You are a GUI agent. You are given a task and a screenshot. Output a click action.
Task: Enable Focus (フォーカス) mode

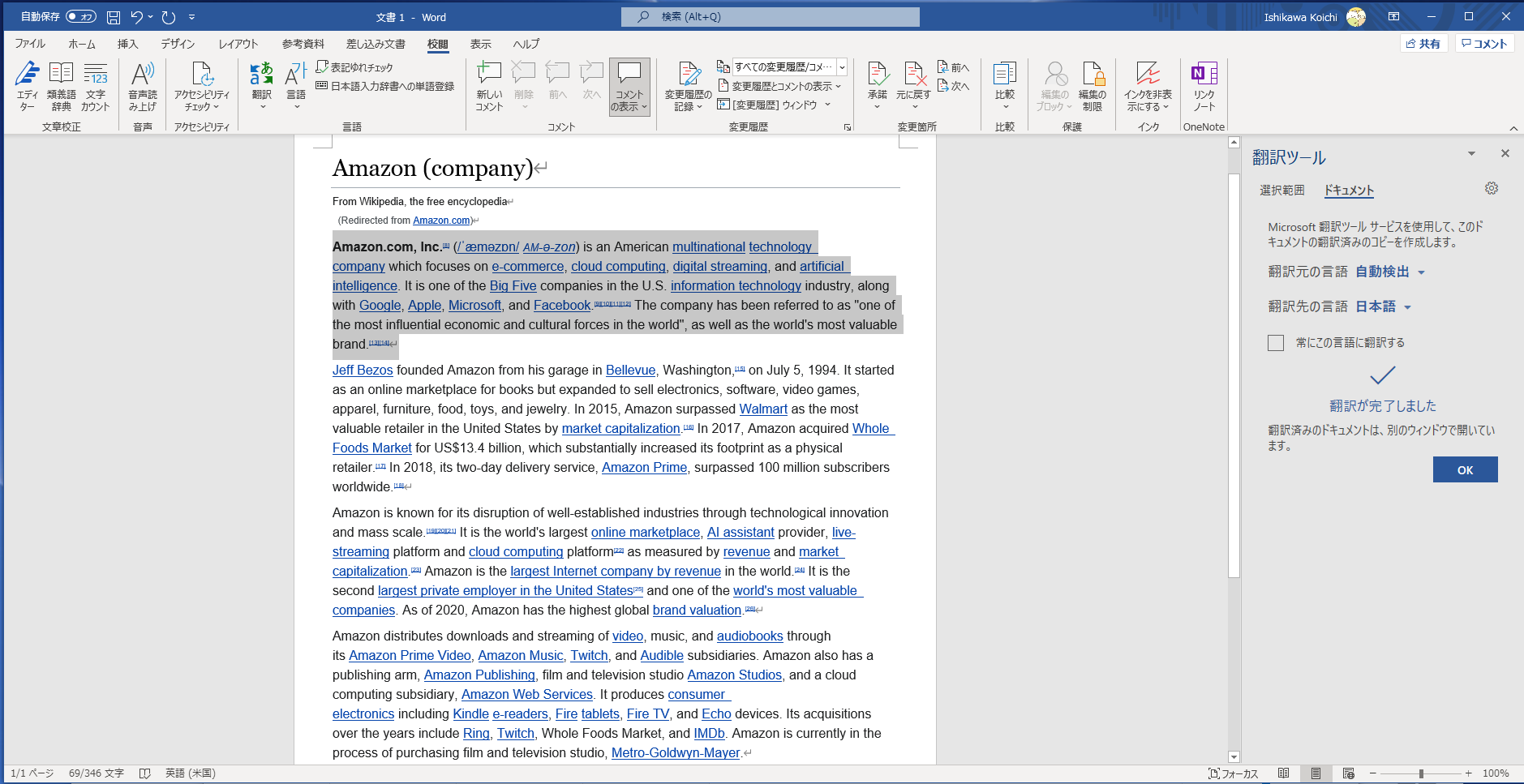click(x=1233, y=773)
